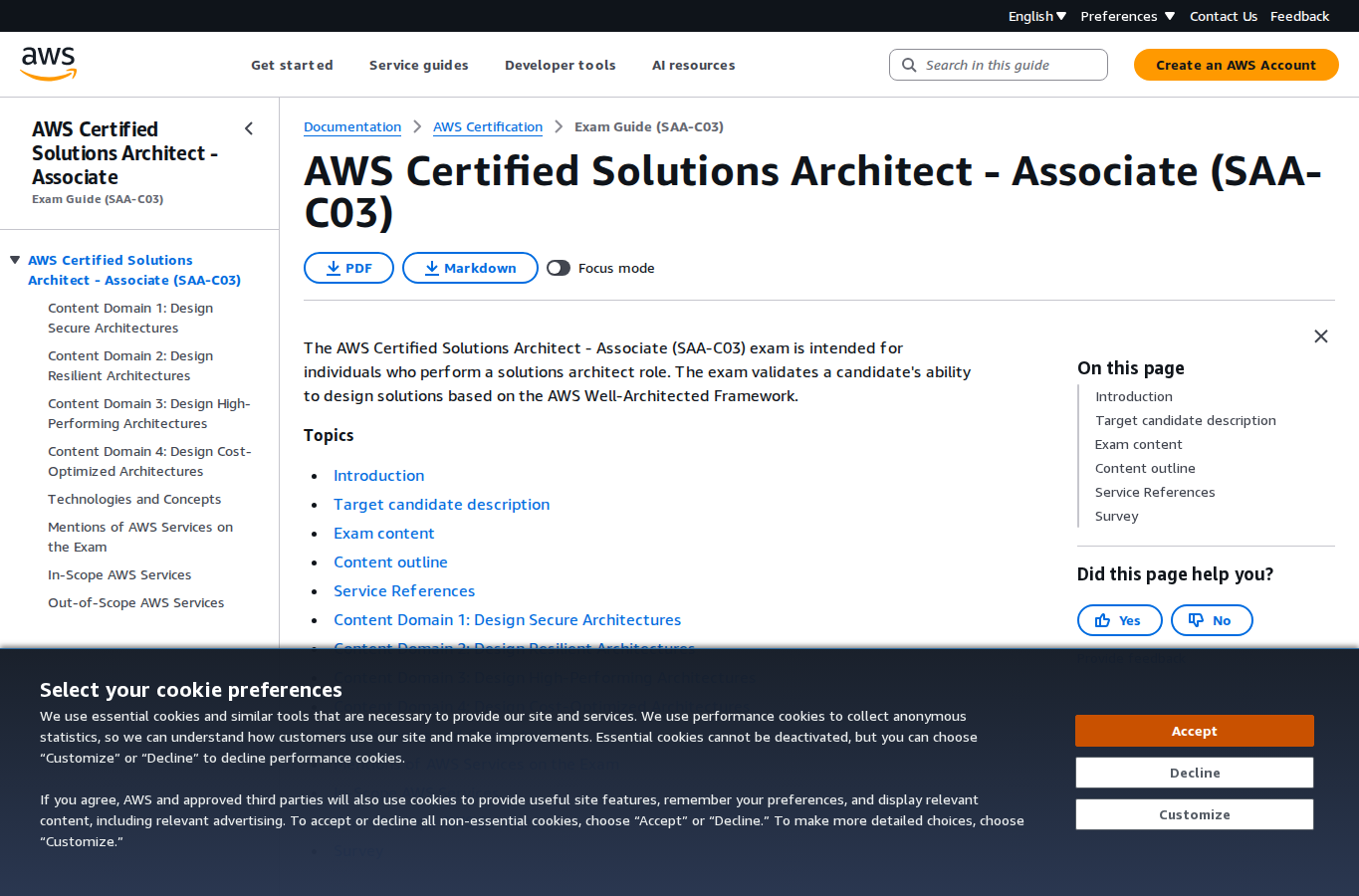
Task: Select Technologies and Concepts in sidebar
Action: (x=134, y=499)
